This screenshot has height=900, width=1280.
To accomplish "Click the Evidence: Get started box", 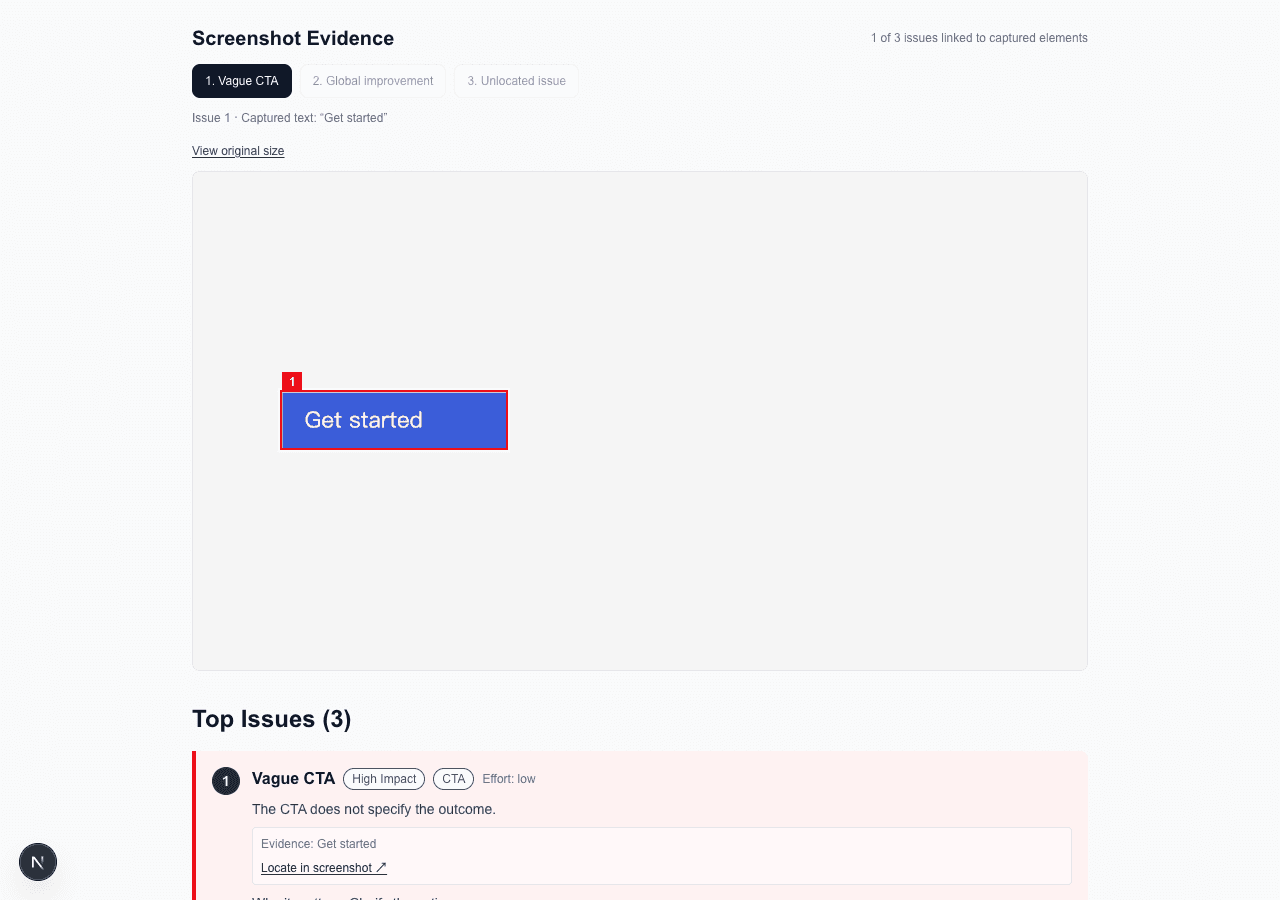I will (x=662, y=856).
